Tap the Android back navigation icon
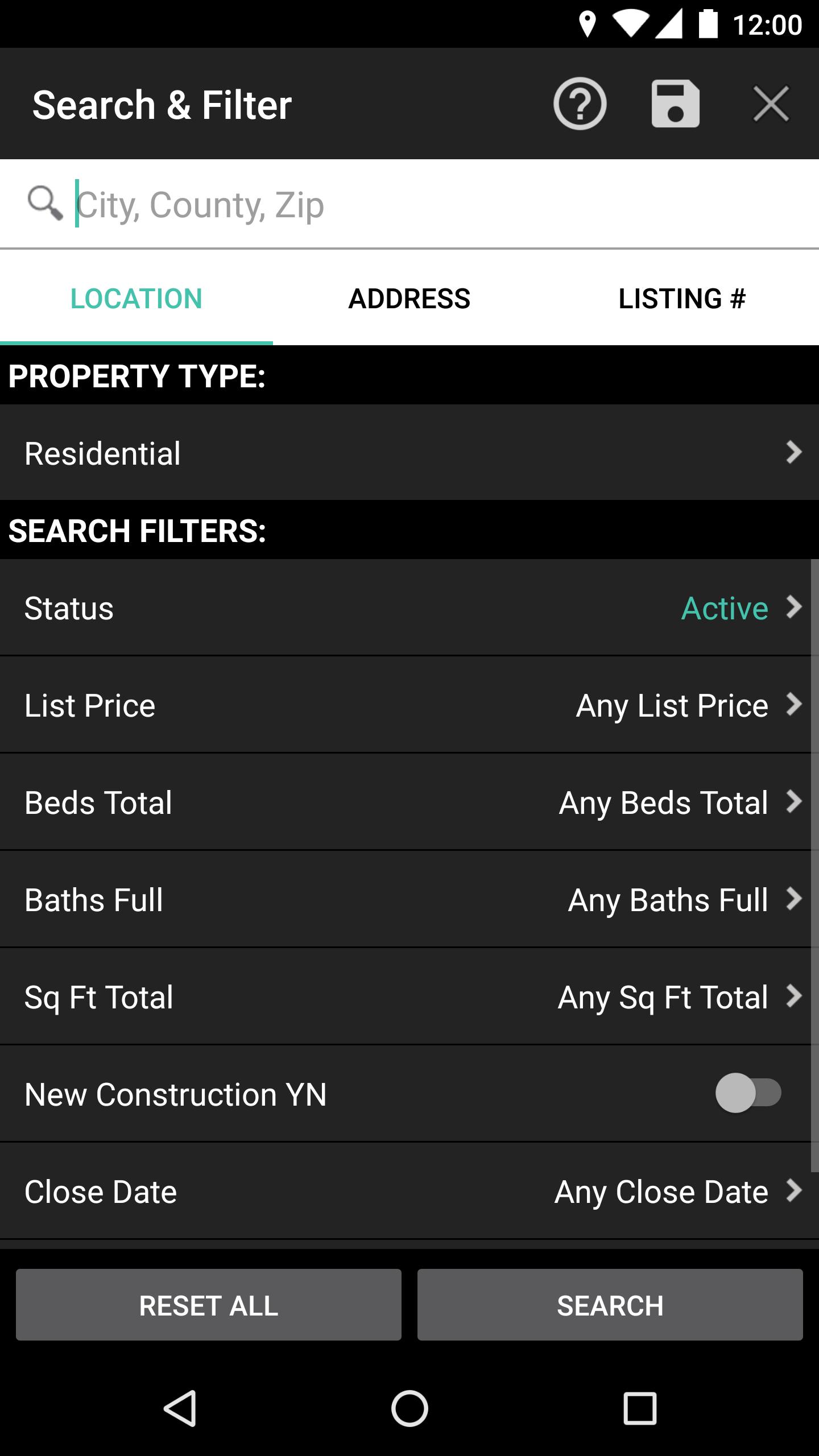The width and height of the screenshot is (819, 1456). [x=180, y=1408]
